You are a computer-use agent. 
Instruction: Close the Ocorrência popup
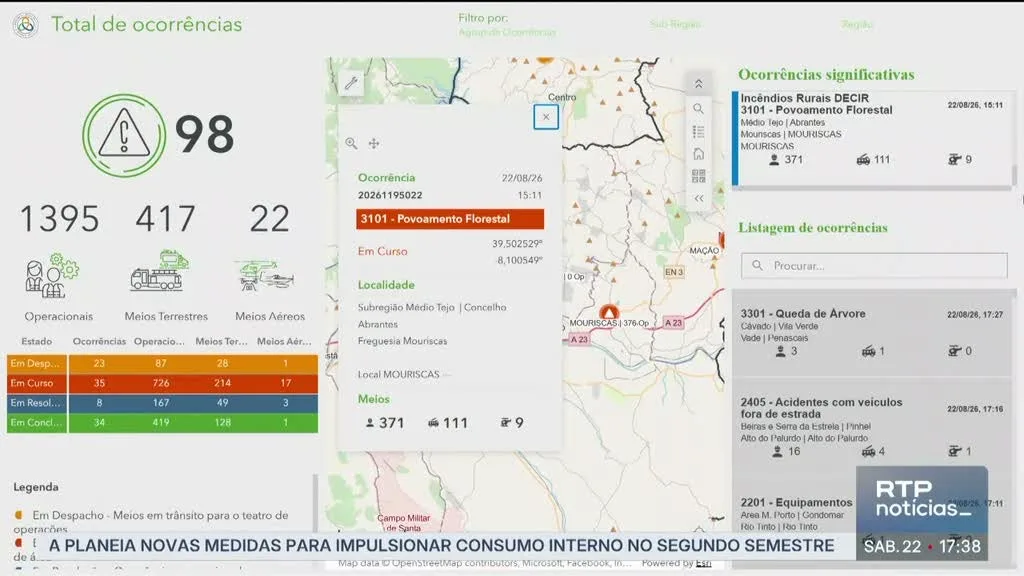[x=546, y=117]
